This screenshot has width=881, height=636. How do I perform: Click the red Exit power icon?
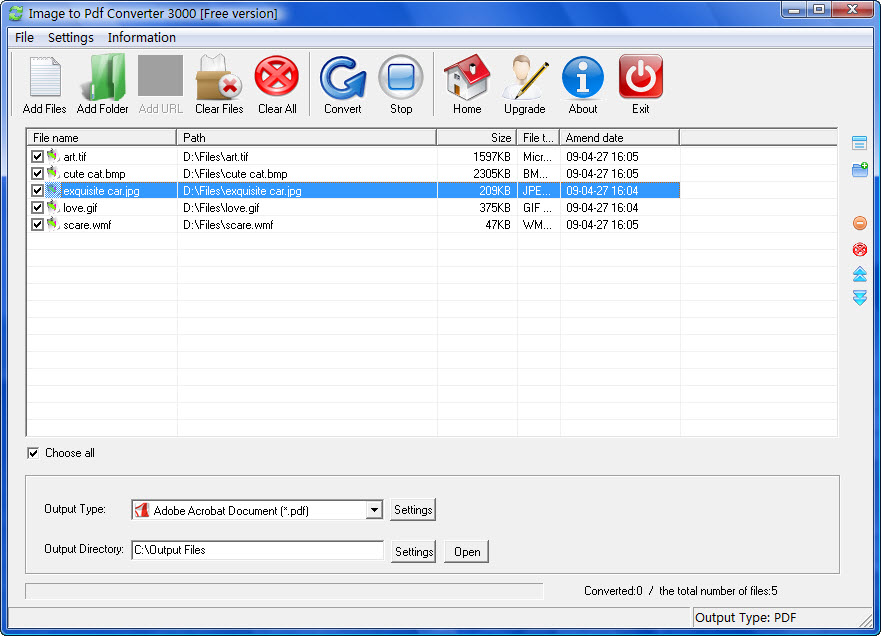pos(640,78)
